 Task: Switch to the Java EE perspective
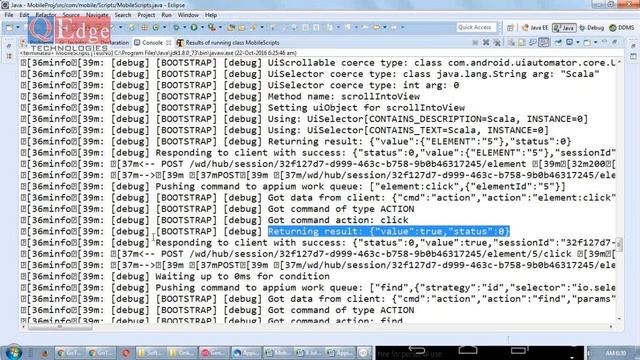(535, 28)
